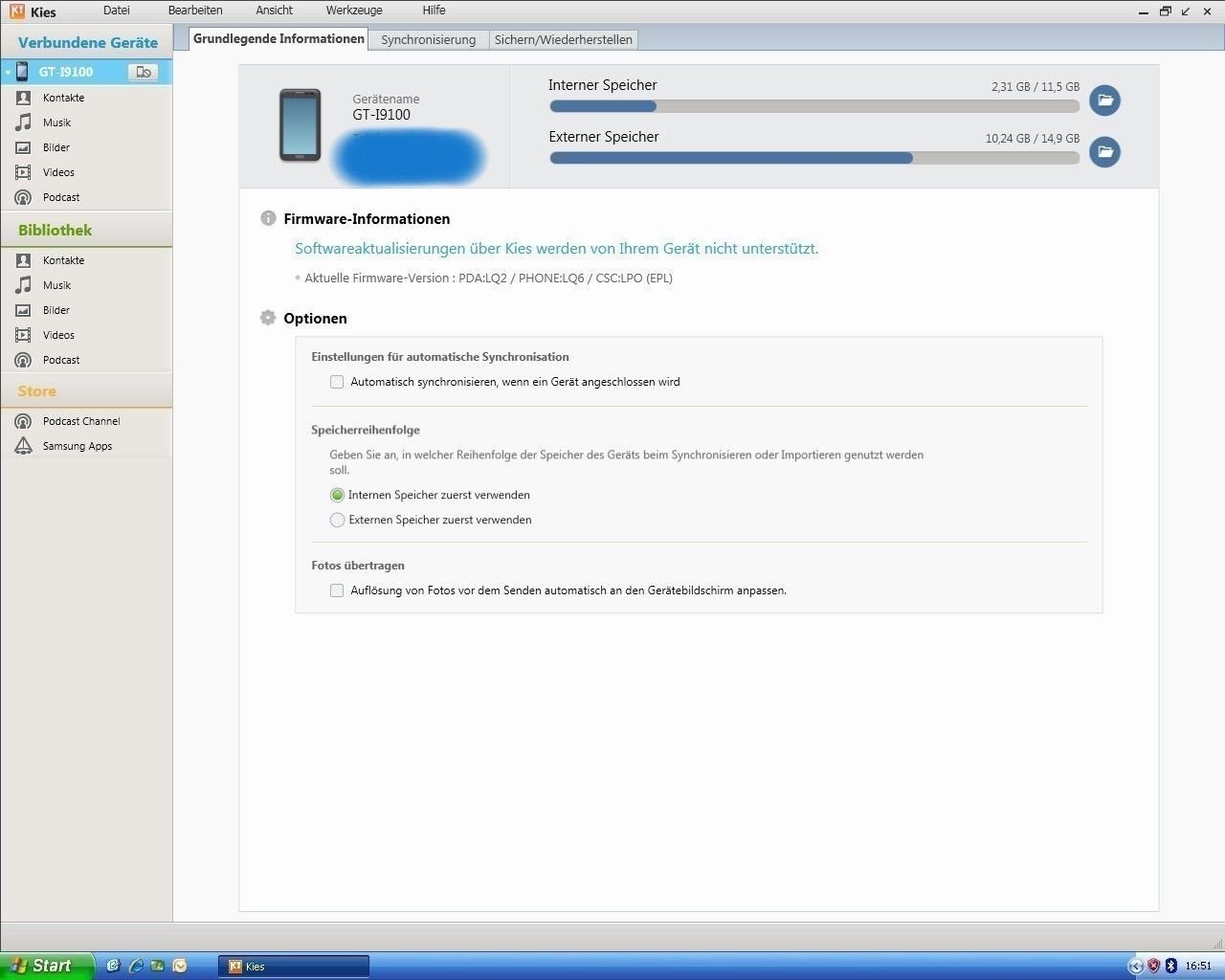Open the Bearbeiten menu
This screenshot has height=980, width=1225.
pyautogui.click(x=195, y=11)
